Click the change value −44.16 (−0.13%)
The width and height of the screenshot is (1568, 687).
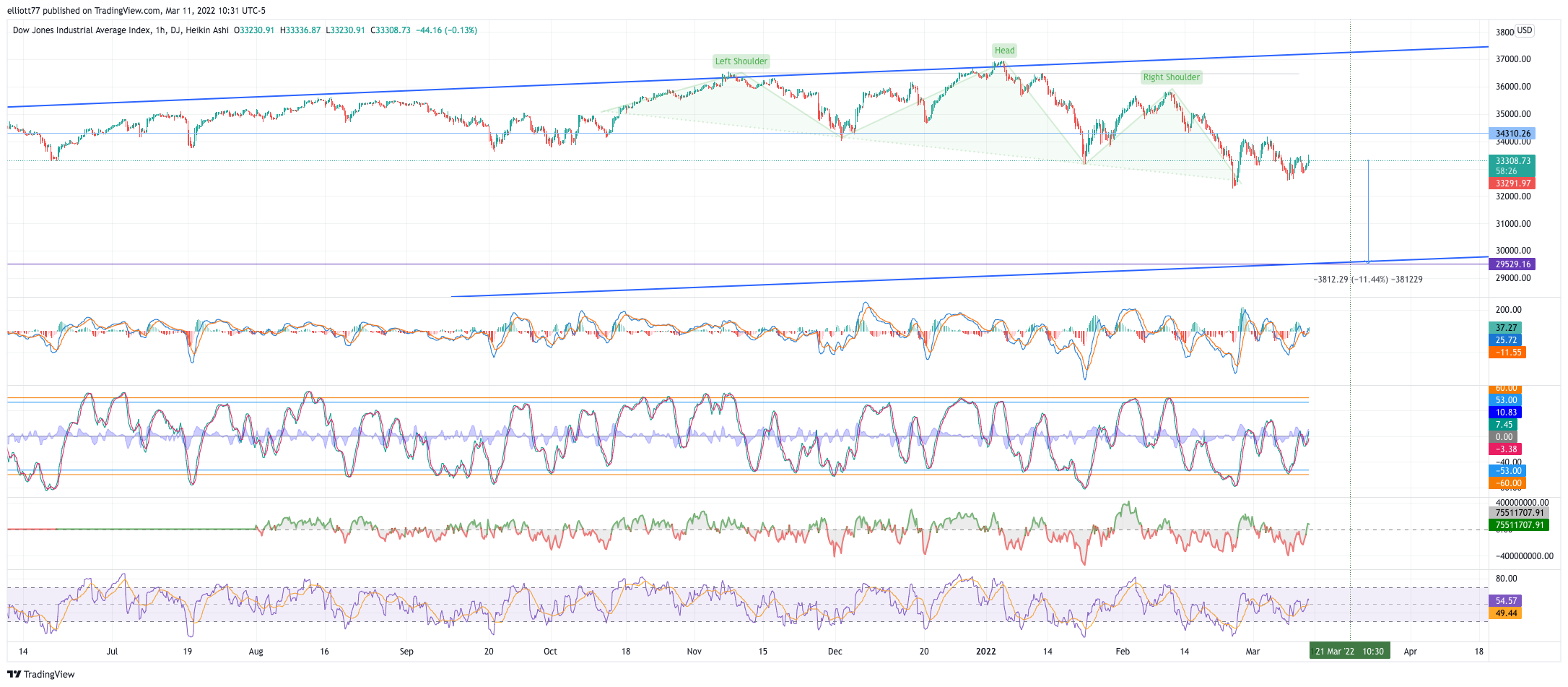pos(446,30)
